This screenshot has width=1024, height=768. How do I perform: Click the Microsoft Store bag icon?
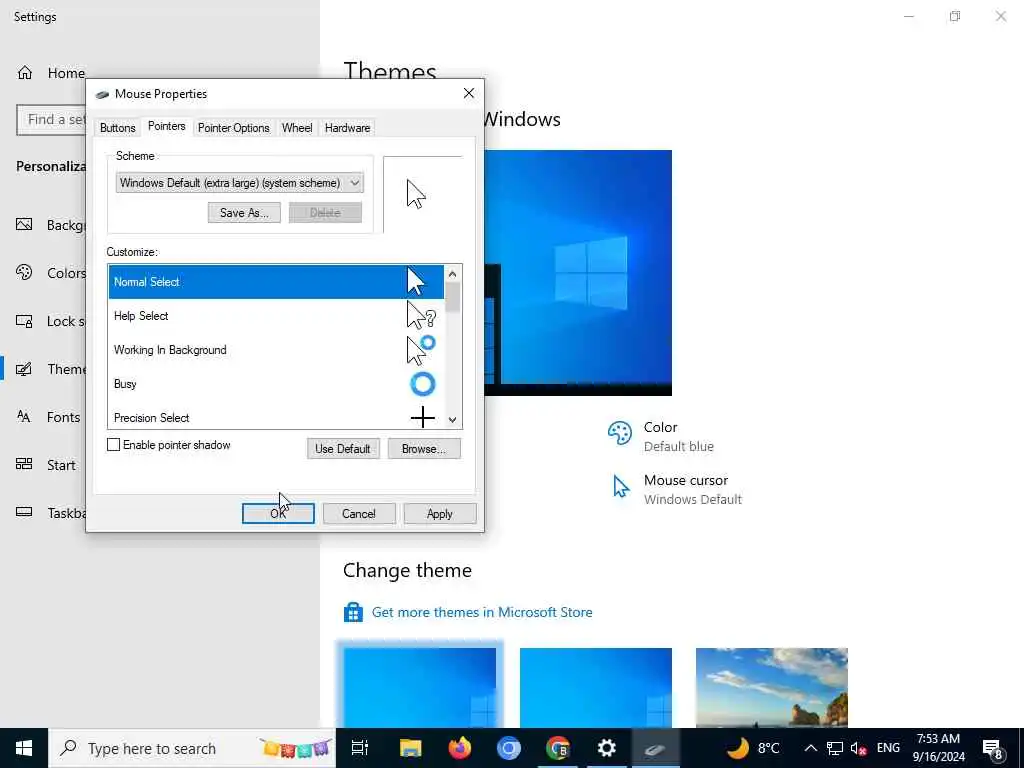pos(353,613)
